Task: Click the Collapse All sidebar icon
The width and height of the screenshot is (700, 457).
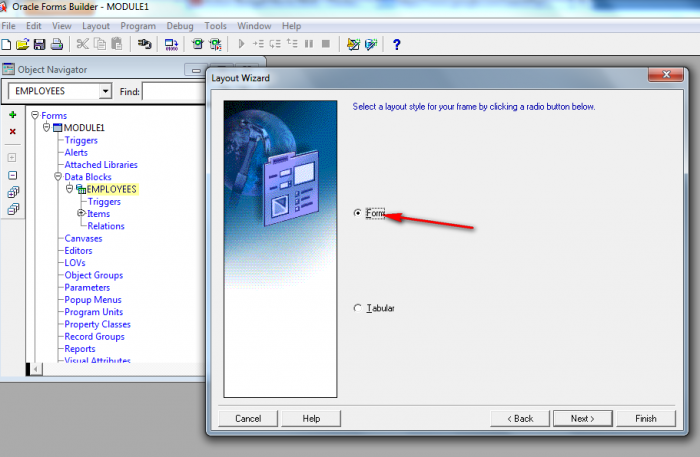Action: (13, 209)
